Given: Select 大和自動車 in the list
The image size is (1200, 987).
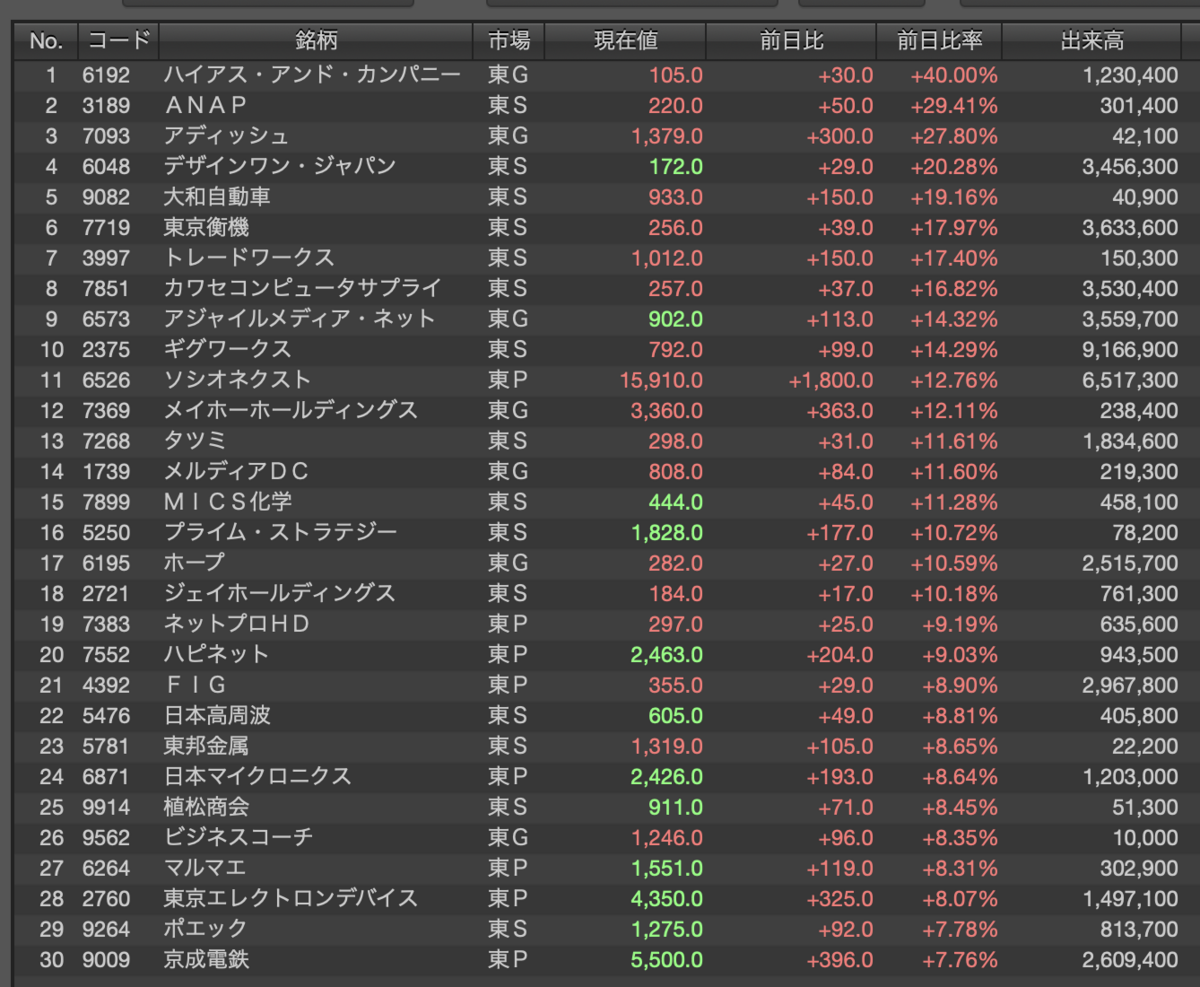Looking at the screenshot, I should [x=217, y=197].
